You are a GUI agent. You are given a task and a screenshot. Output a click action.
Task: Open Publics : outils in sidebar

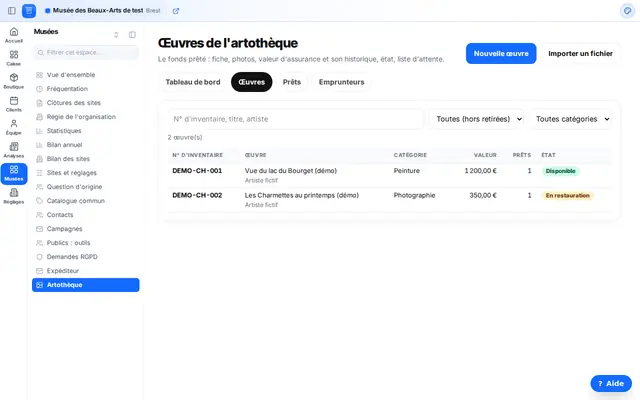coord(86,243)
